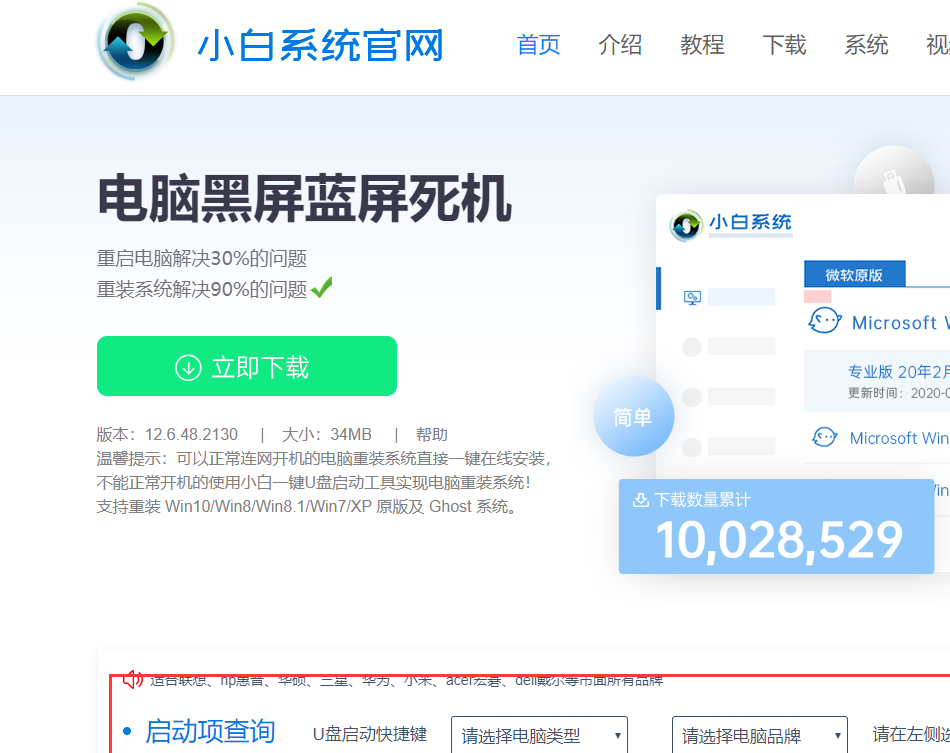Open the 系统 navigation item
The image size is (950, 753).
[866, 46]
